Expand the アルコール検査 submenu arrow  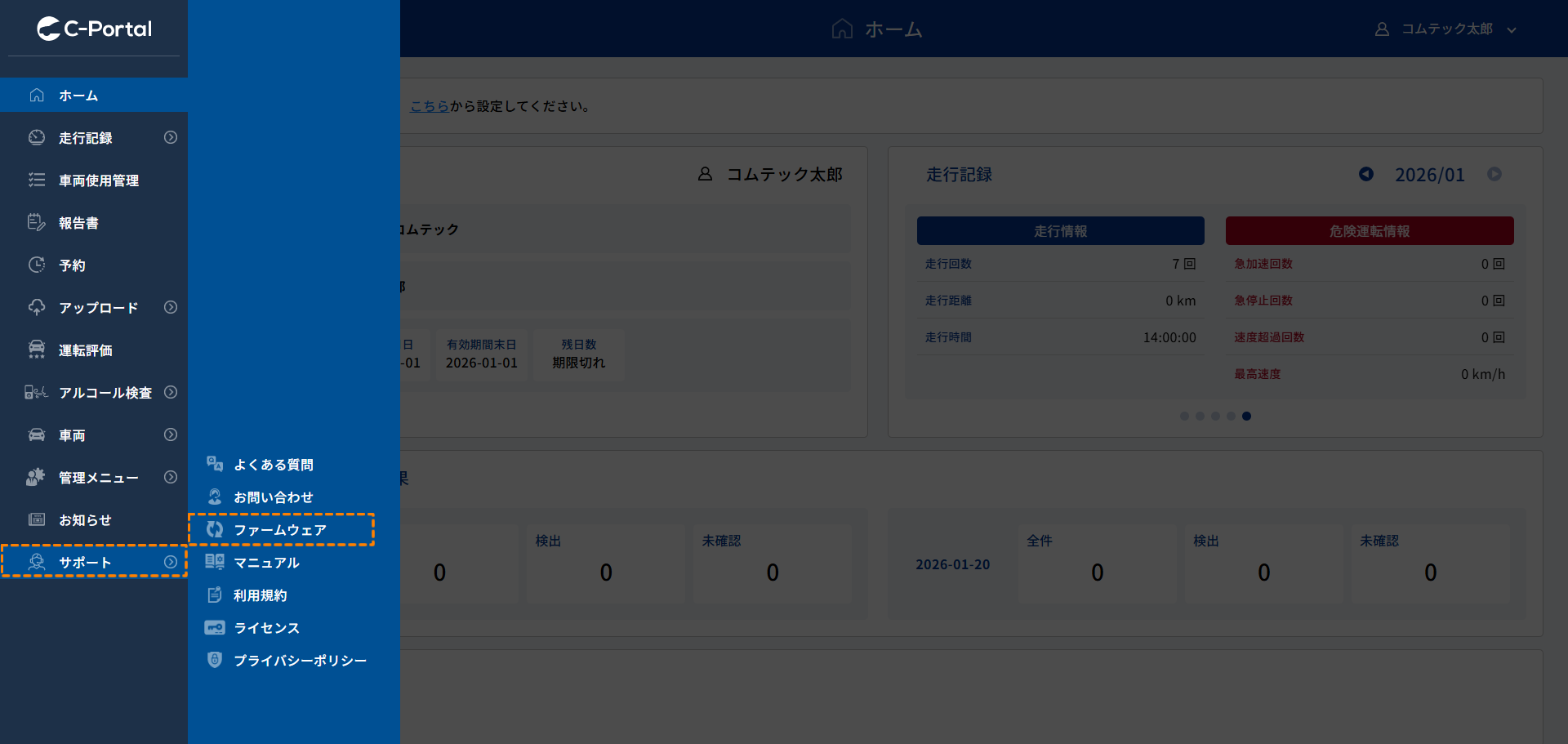coord(170,392)
